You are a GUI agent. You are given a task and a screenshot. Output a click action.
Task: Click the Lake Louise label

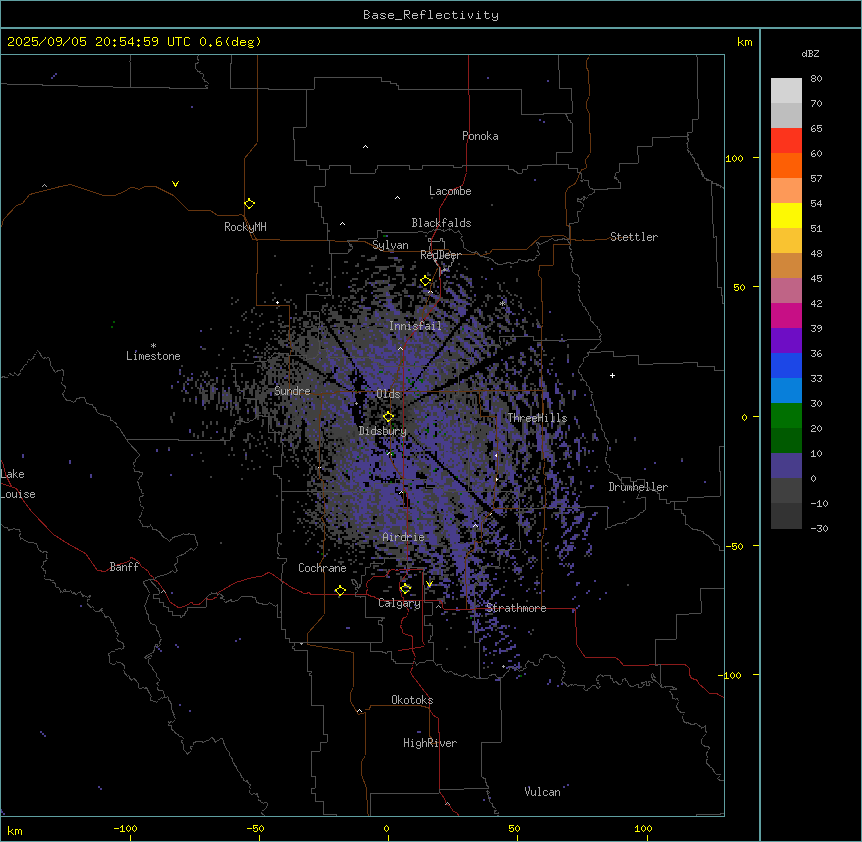pyautogui.click(x=18, y=484)
